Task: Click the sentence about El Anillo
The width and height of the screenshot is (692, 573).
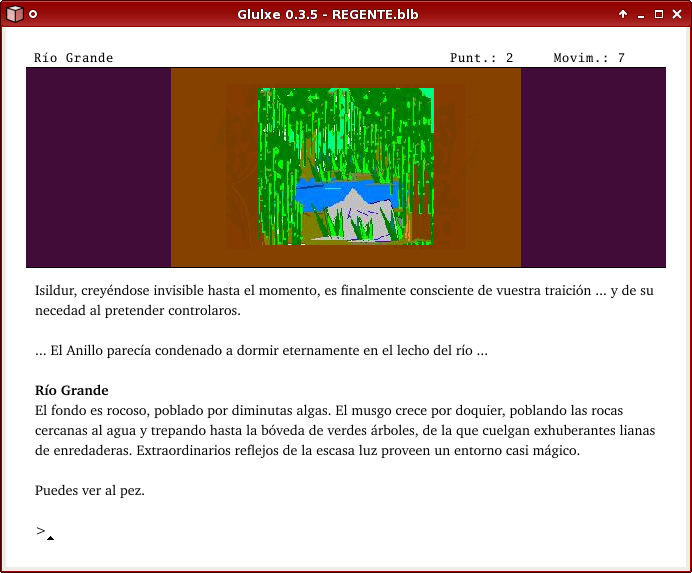Action: pos(261,351)
